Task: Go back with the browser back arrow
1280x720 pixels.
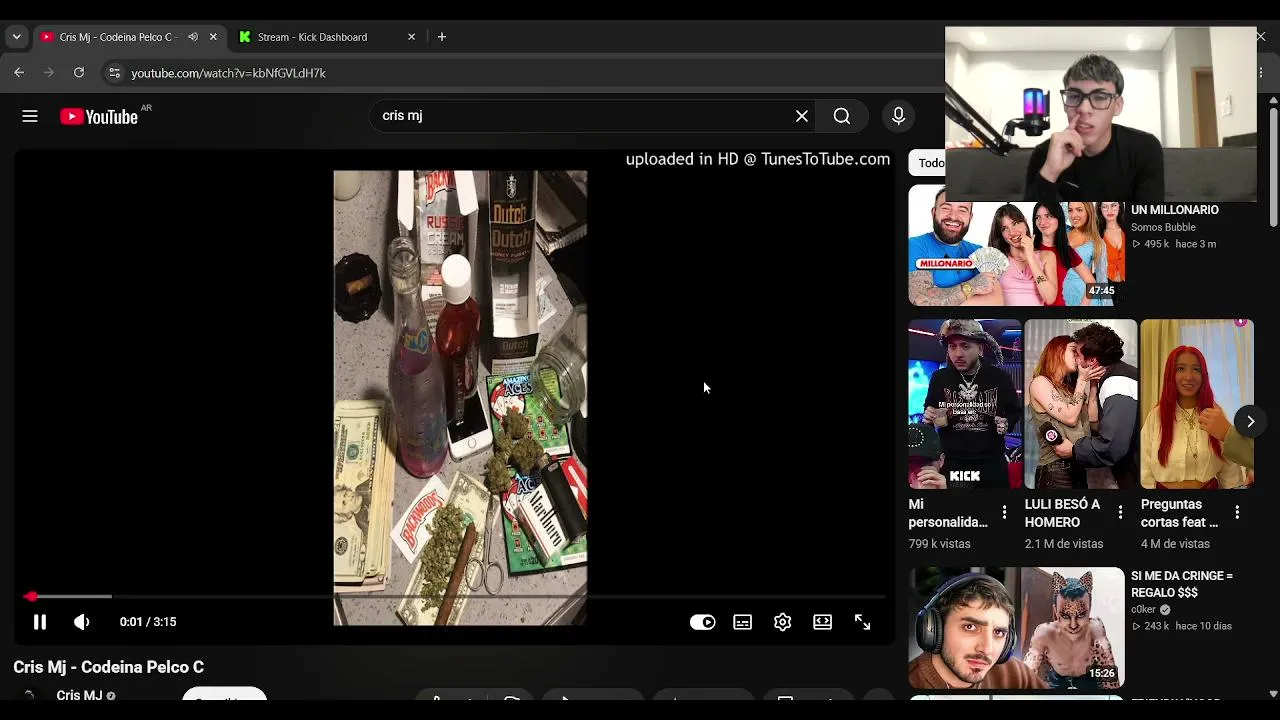Action: point(19,73)
